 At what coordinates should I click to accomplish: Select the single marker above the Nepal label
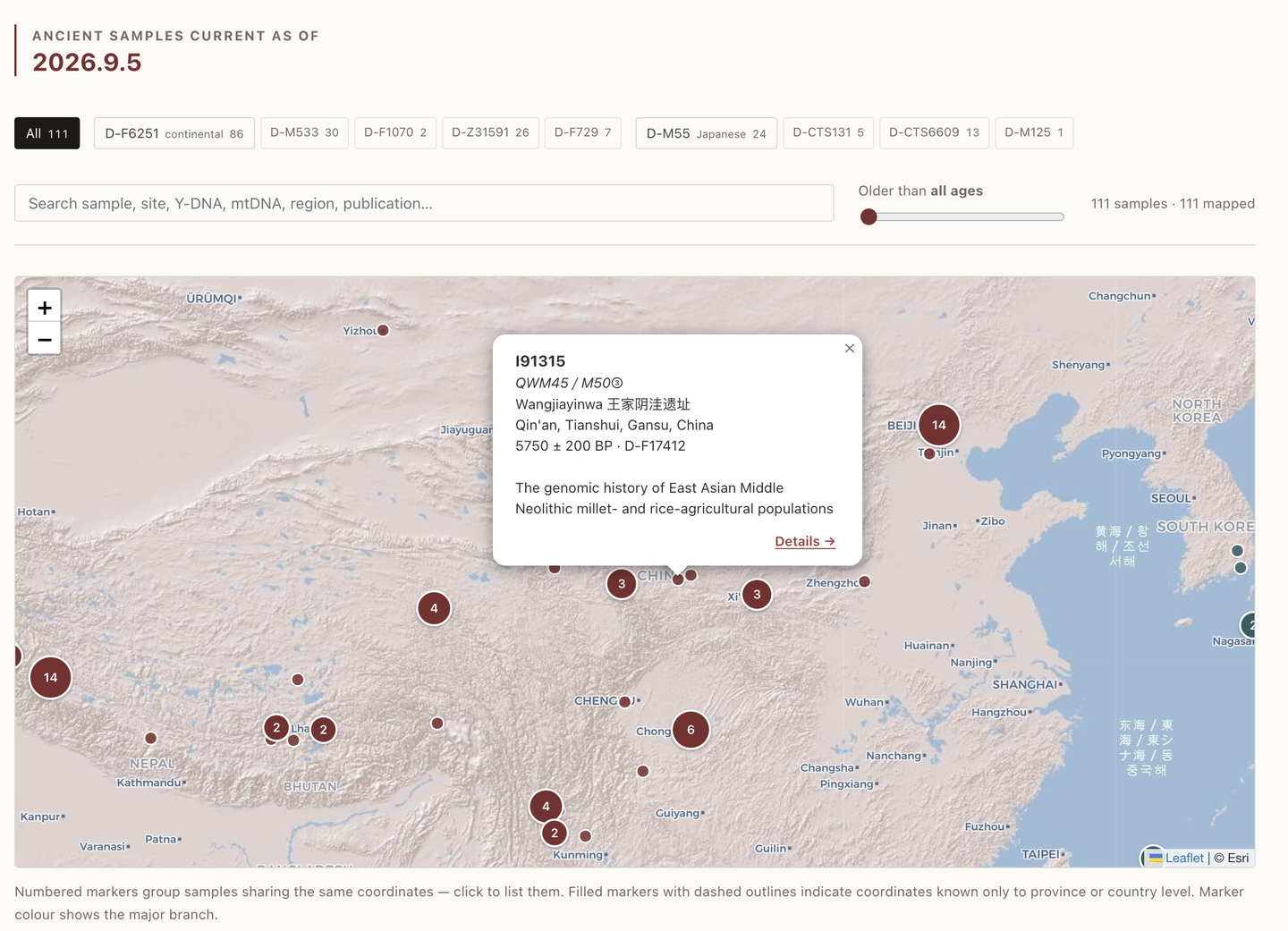(151, 738)
